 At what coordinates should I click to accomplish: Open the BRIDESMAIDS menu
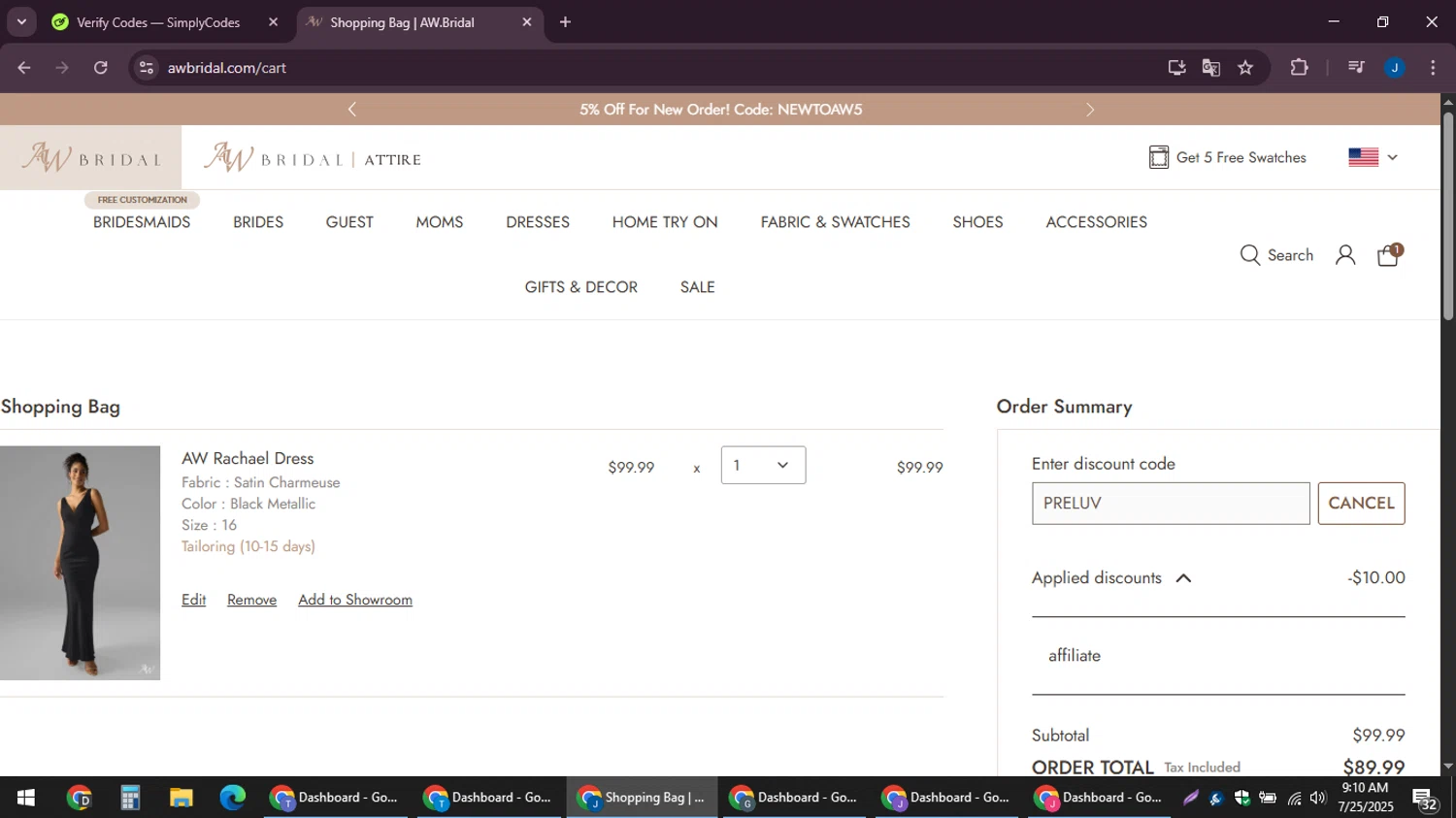tap(142, 222)
